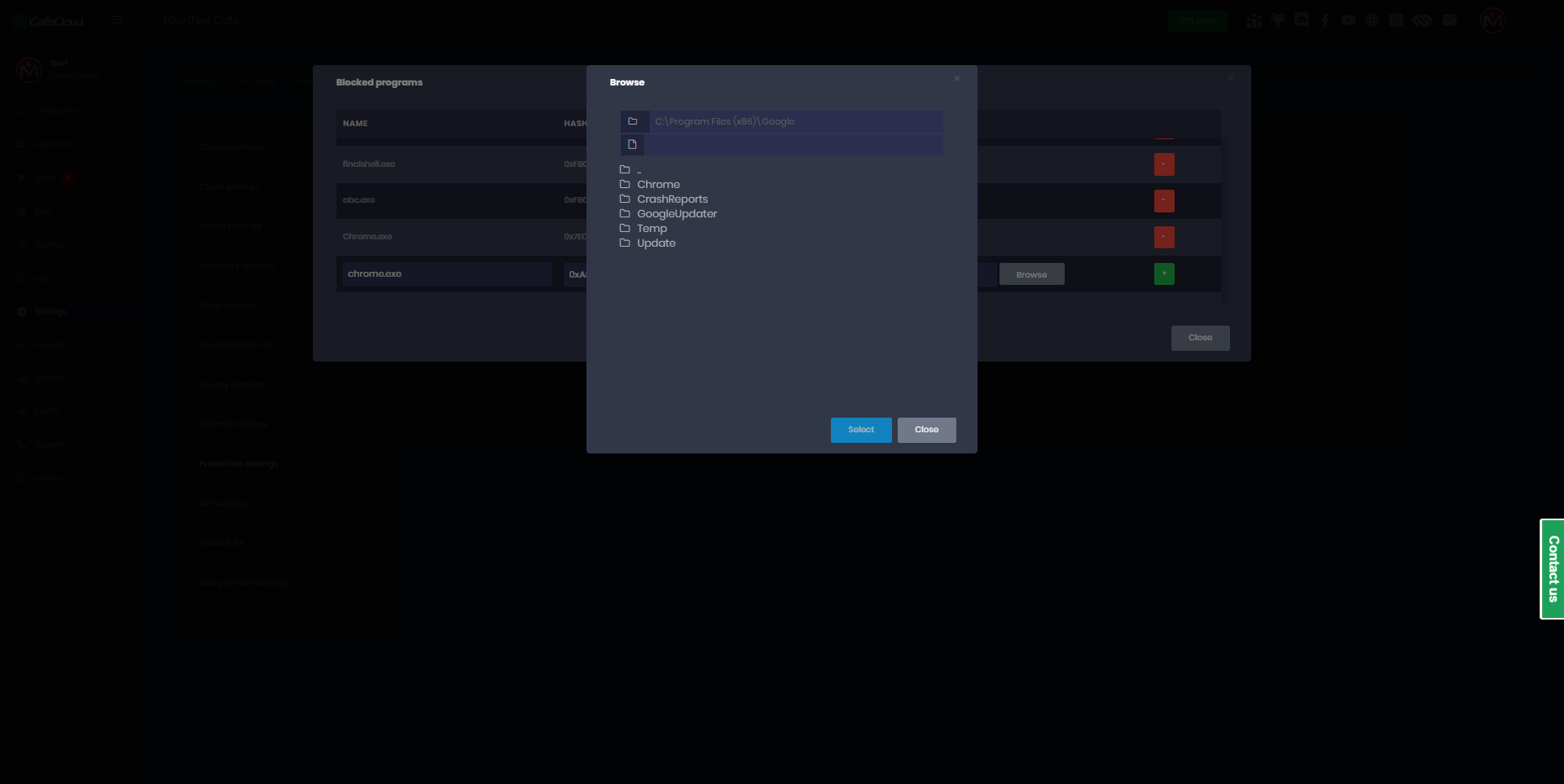
Task: Select API settings in settings list
Action: pos(223,504)
